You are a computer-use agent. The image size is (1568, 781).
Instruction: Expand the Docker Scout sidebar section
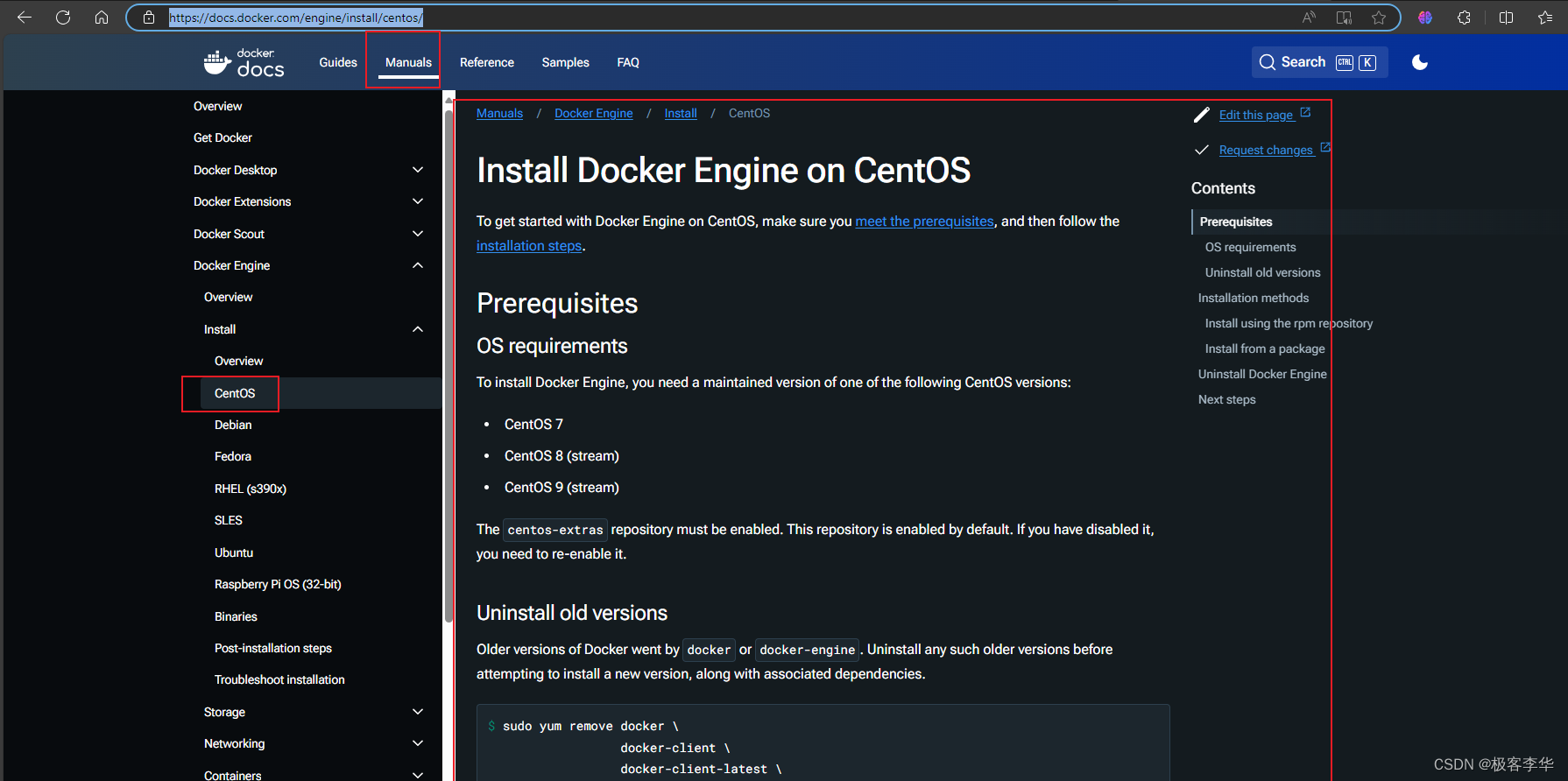(418, 234)
